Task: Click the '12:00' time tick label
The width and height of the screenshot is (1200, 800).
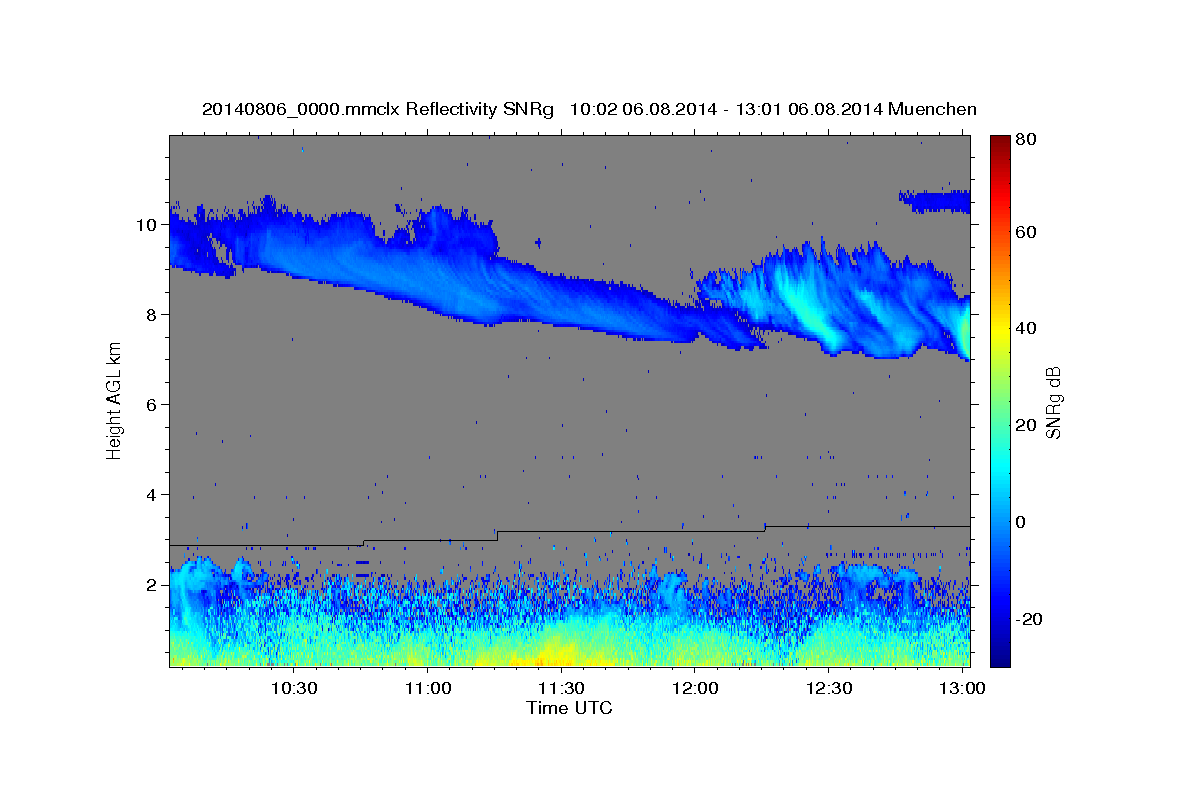Action: 696,688
